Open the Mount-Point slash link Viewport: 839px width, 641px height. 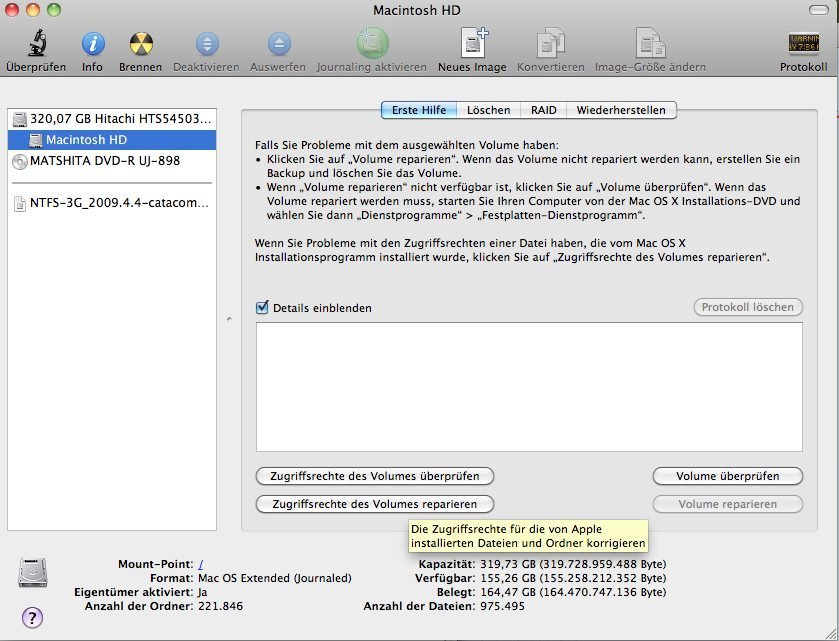click(x=201, y=564)
